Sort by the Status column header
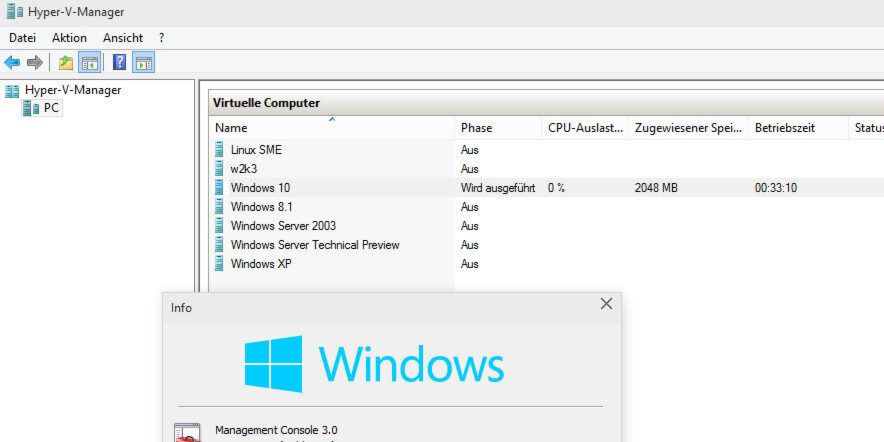The height and width of the screenshot is (442, 884). pyautogui.click(x=867, y=128)
